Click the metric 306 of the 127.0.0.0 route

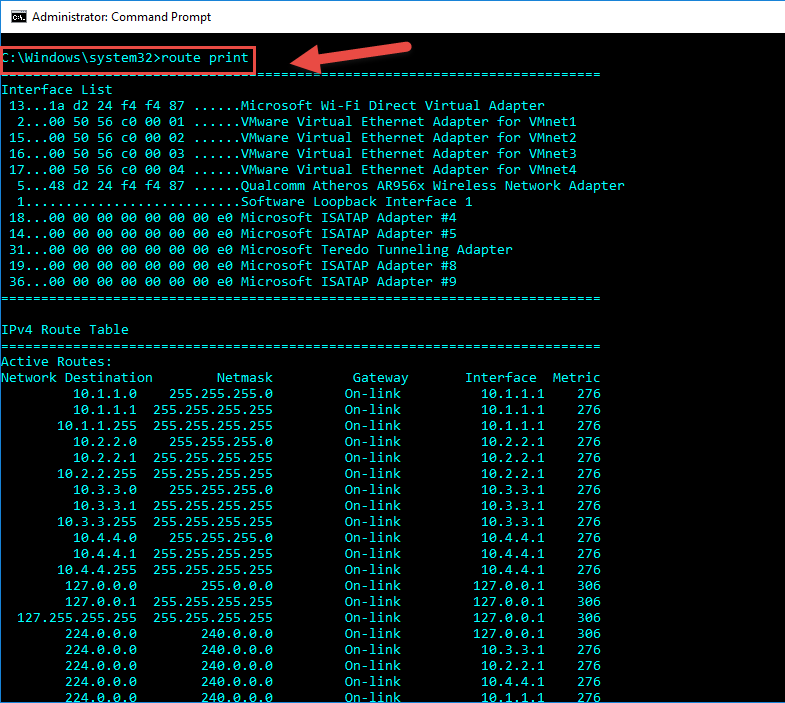588,586
